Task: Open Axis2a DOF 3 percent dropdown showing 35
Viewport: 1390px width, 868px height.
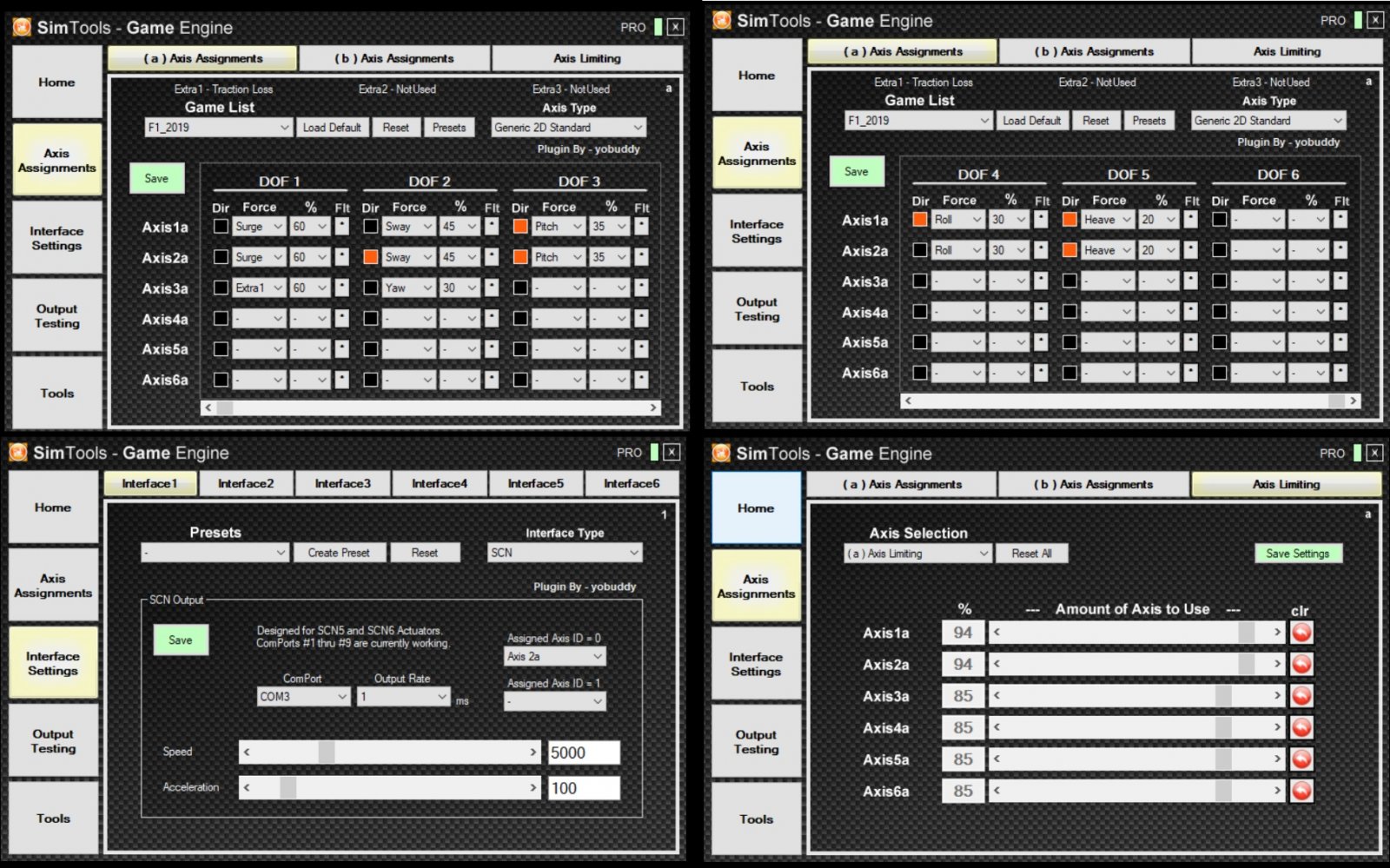Action: 609,257
